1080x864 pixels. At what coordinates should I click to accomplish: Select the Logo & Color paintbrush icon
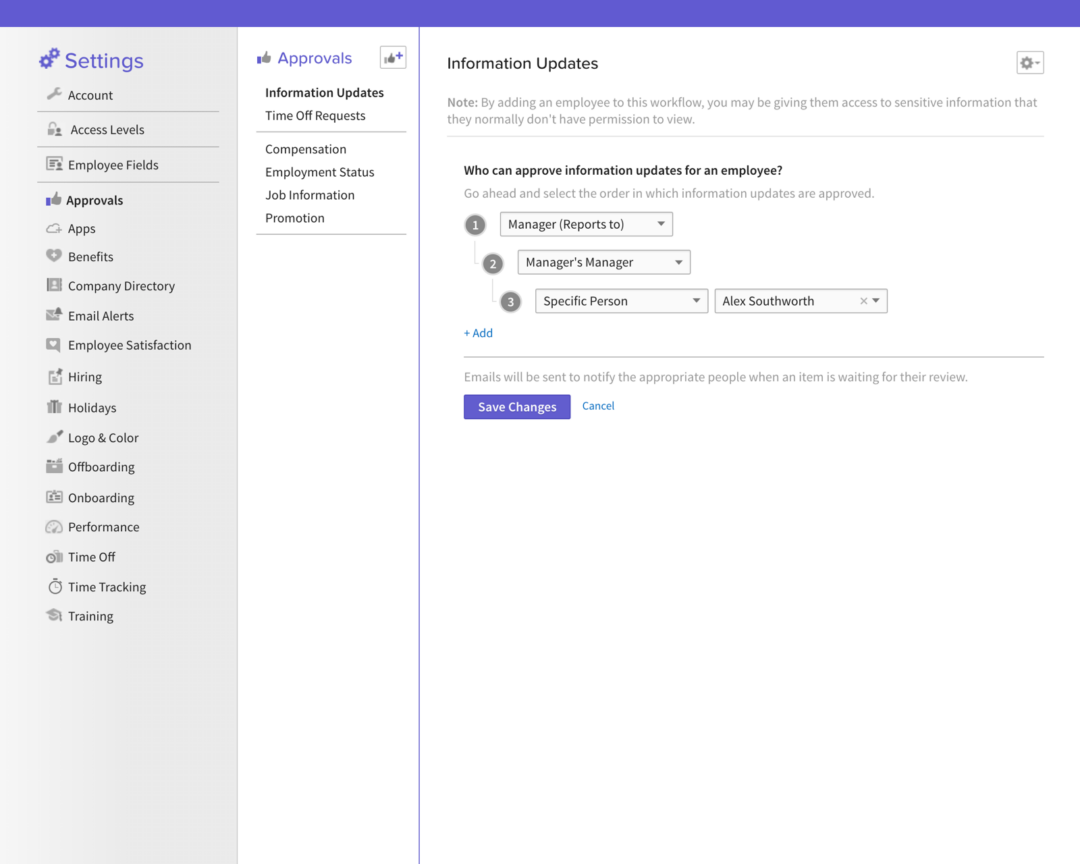(x=54, y=437)
